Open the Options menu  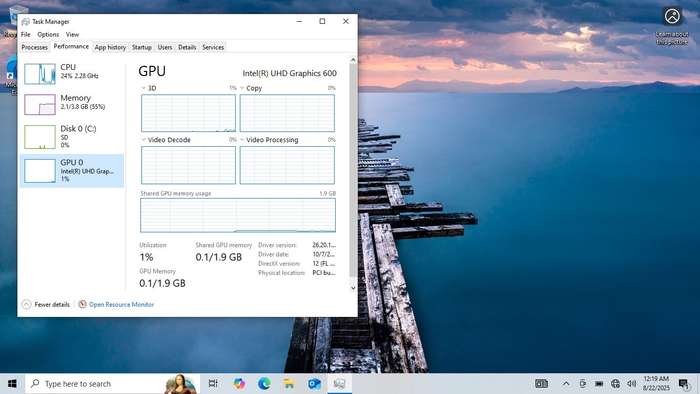tap(48, 34)
